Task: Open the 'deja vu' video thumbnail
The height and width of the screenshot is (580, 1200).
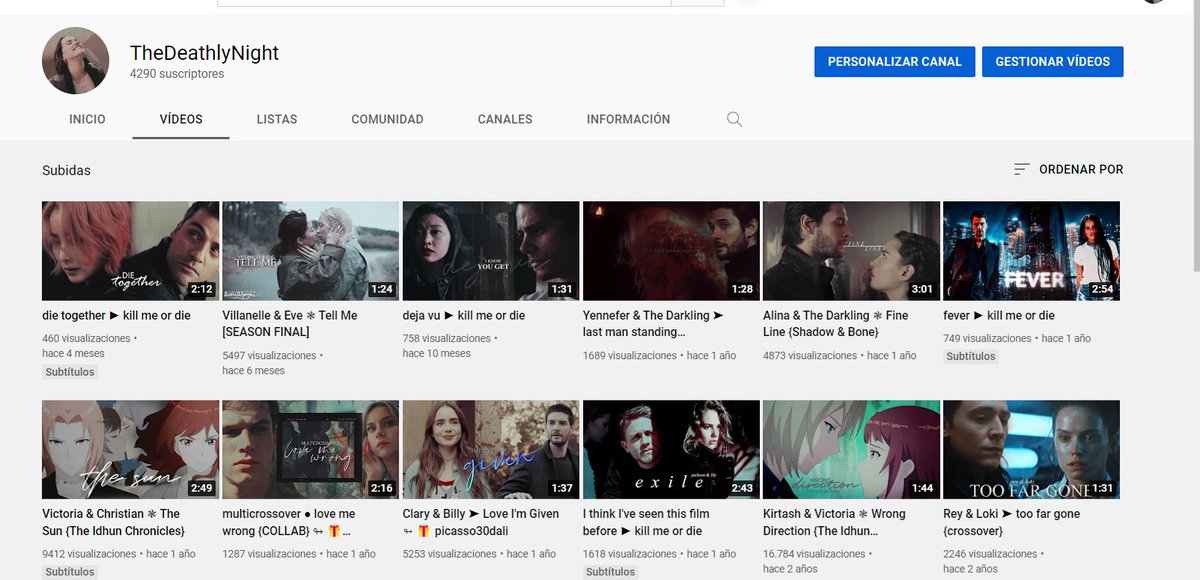Action: tap(491, 251)
